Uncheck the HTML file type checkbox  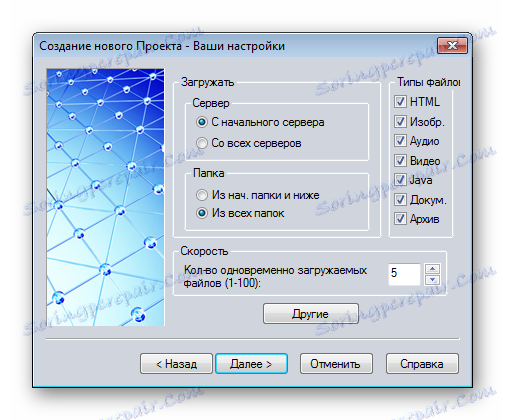click(x=400, y=102)
